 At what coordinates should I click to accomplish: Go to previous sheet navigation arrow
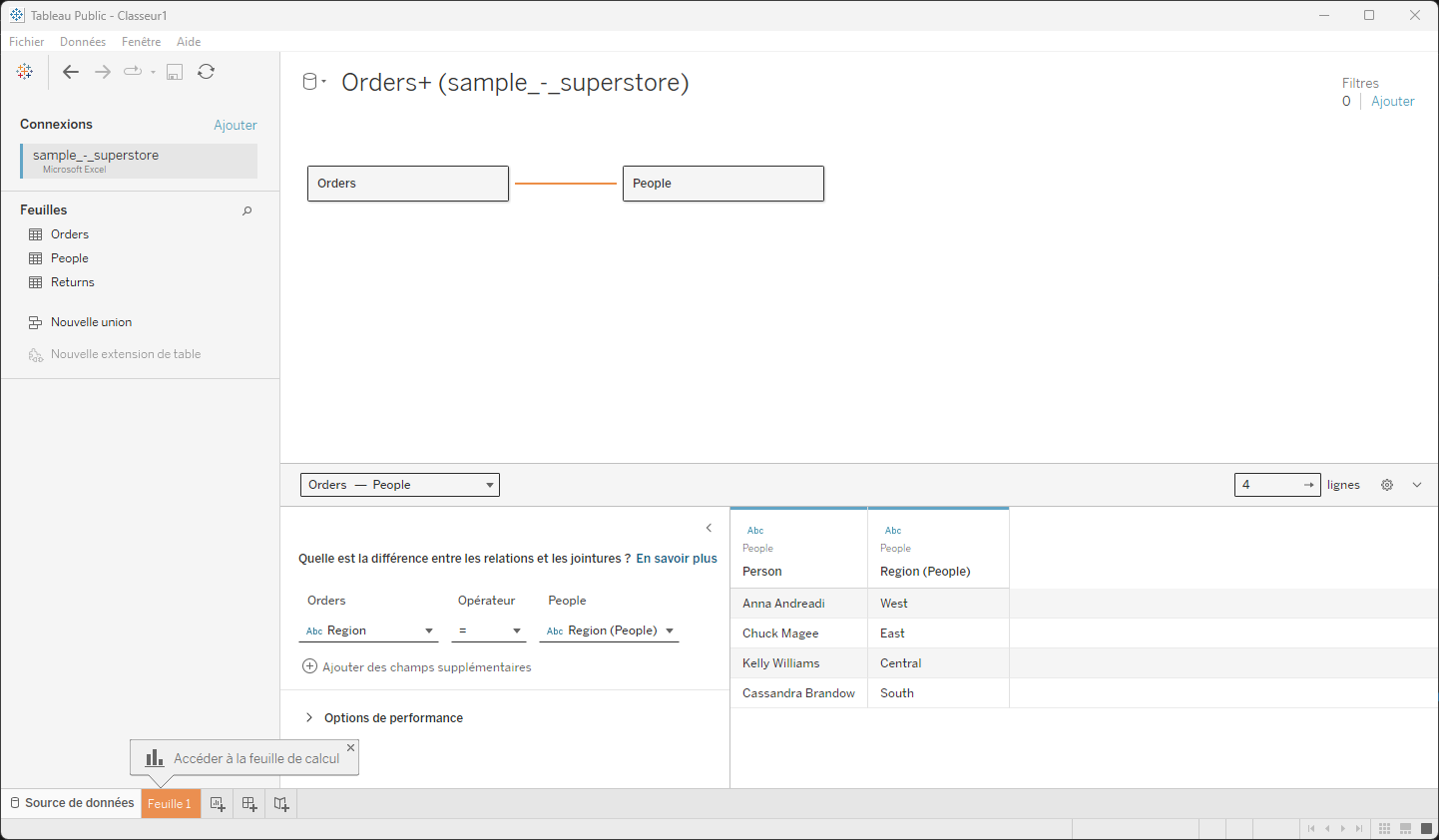1327,829
